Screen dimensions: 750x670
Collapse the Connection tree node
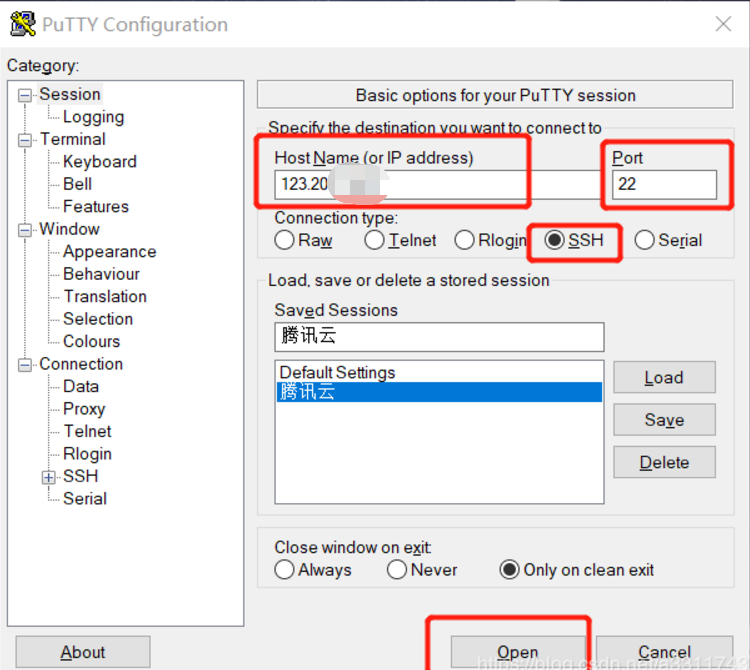point(24,365)
